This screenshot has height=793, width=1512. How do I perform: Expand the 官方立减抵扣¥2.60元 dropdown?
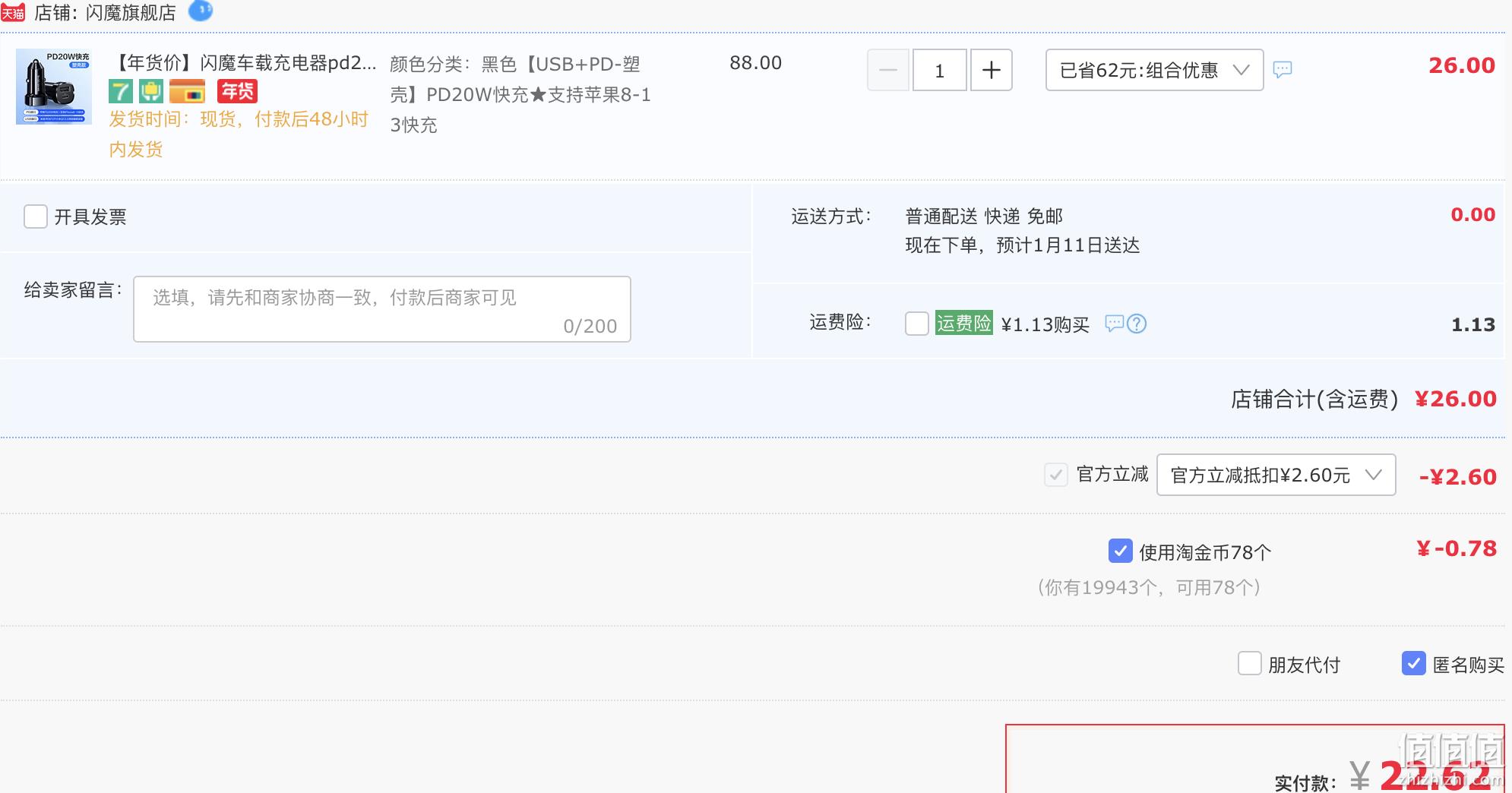coord(1276,475)
